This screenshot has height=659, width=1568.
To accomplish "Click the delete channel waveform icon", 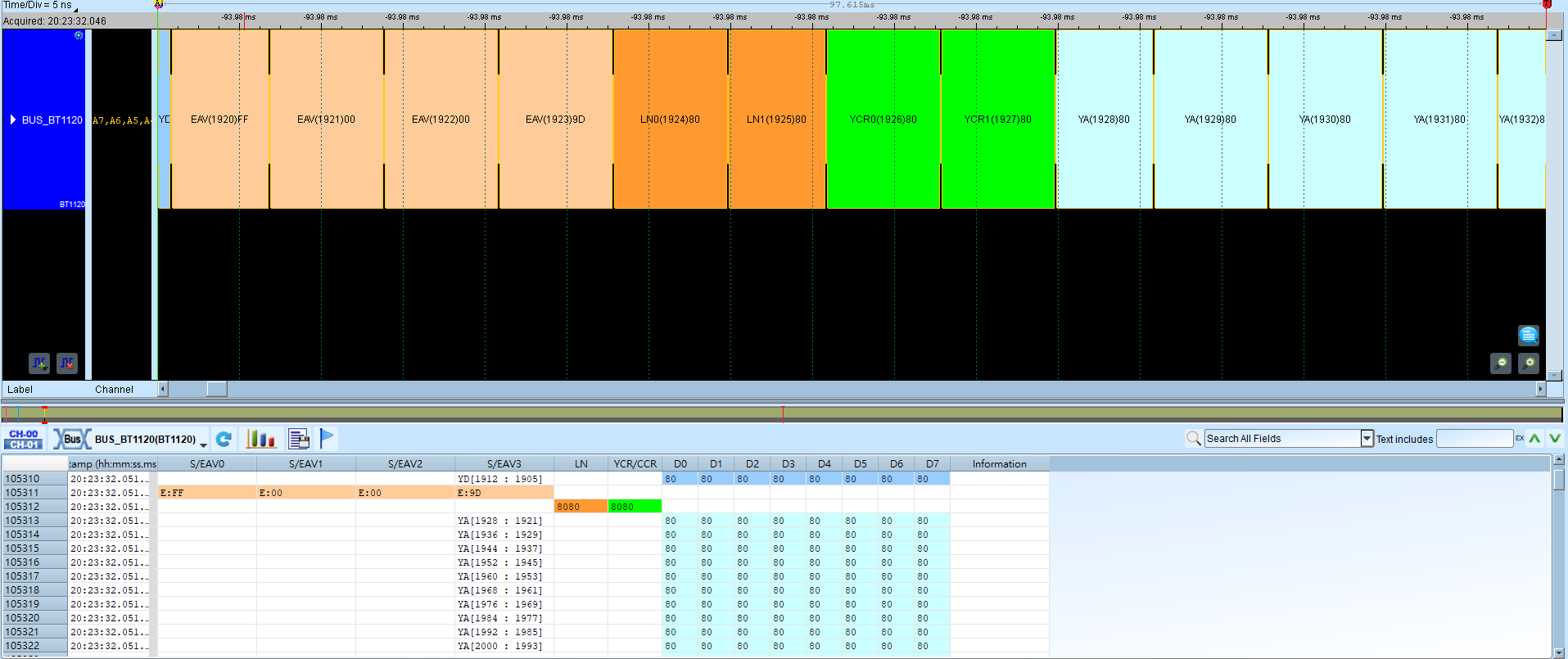I will [x=67, y=363].
